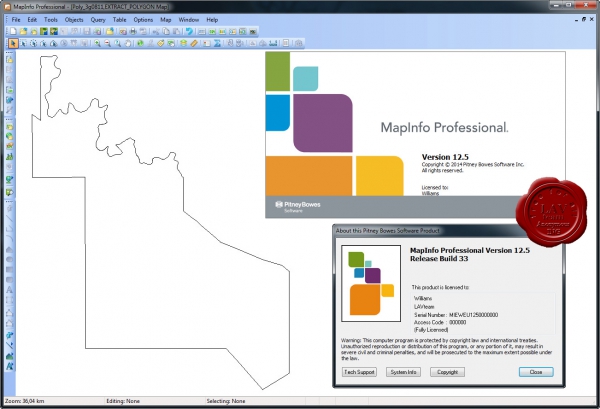Open the Map menu

click(x=166, y=20)
